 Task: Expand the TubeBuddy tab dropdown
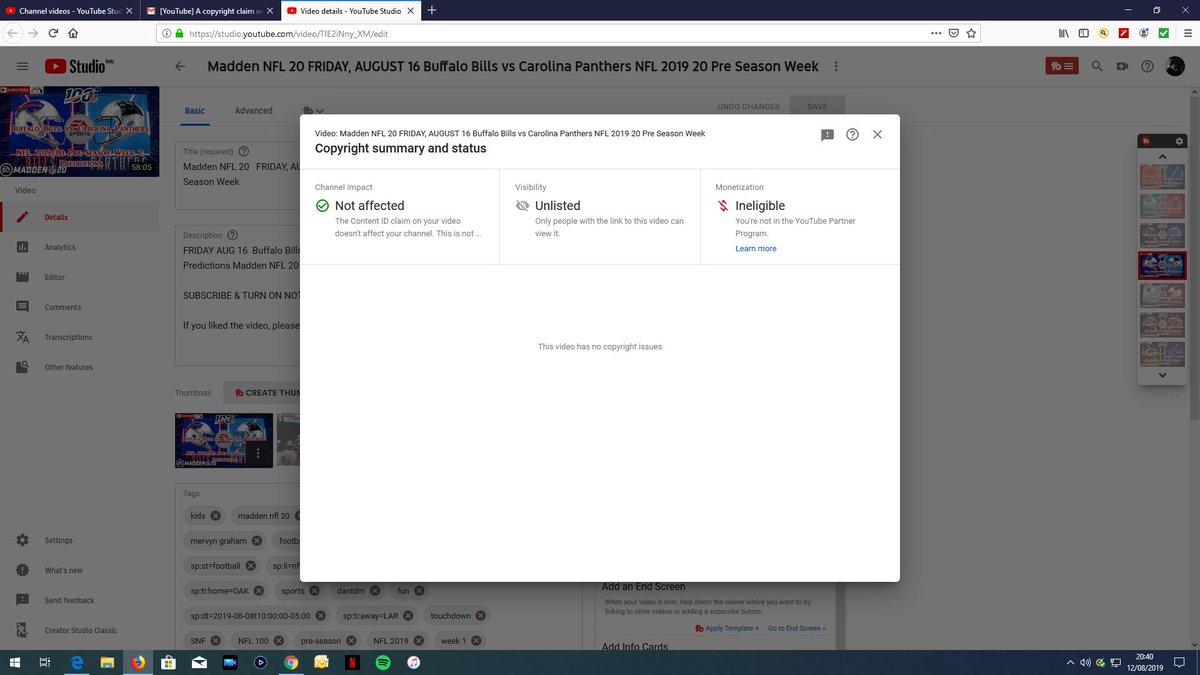coord(313,111)
